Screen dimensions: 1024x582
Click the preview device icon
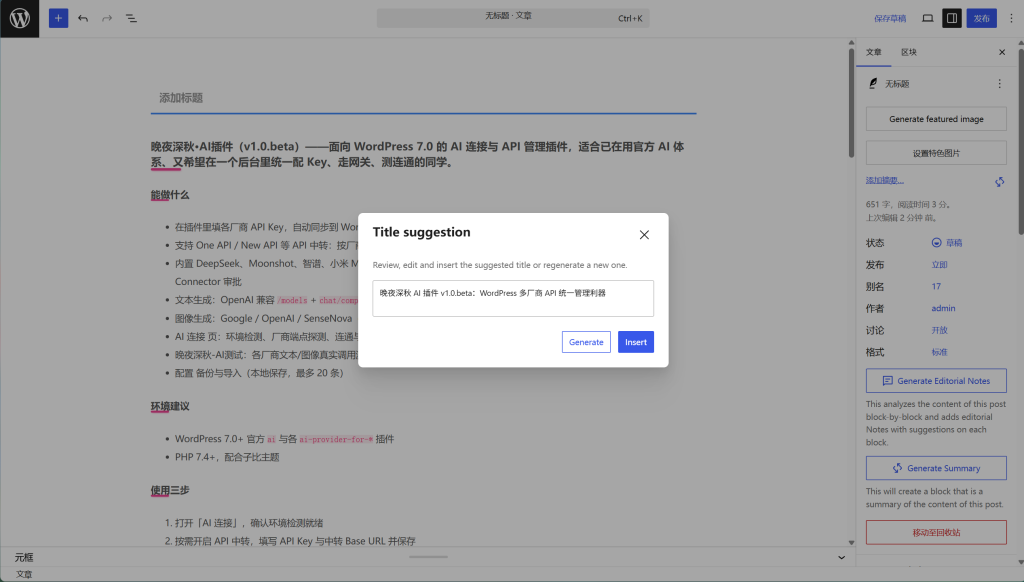pyautogui.click(x=927, y=18)
